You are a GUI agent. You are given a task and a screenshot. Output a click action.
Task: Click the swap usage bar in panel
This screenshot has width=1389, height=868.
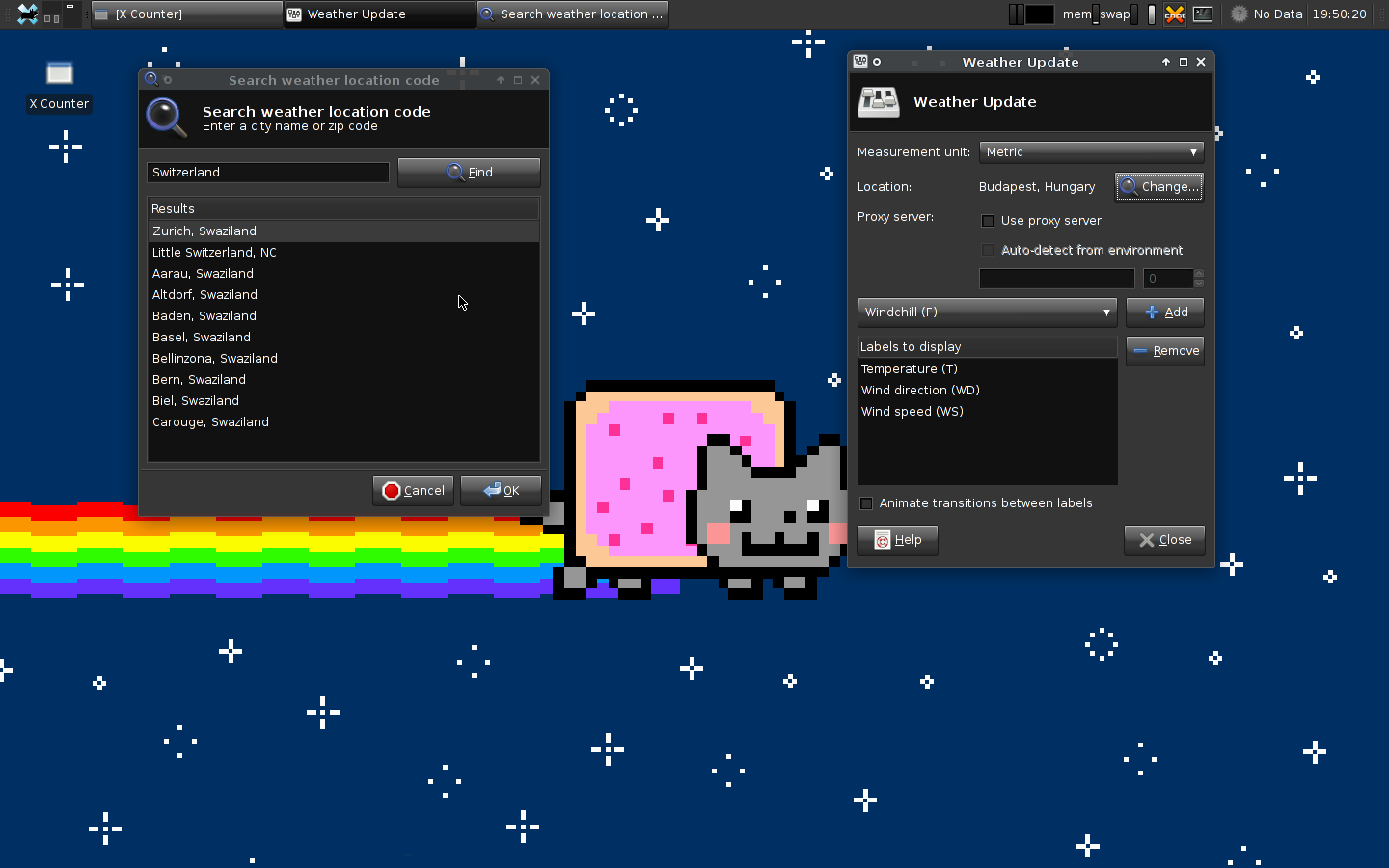tap(1134, 14)
